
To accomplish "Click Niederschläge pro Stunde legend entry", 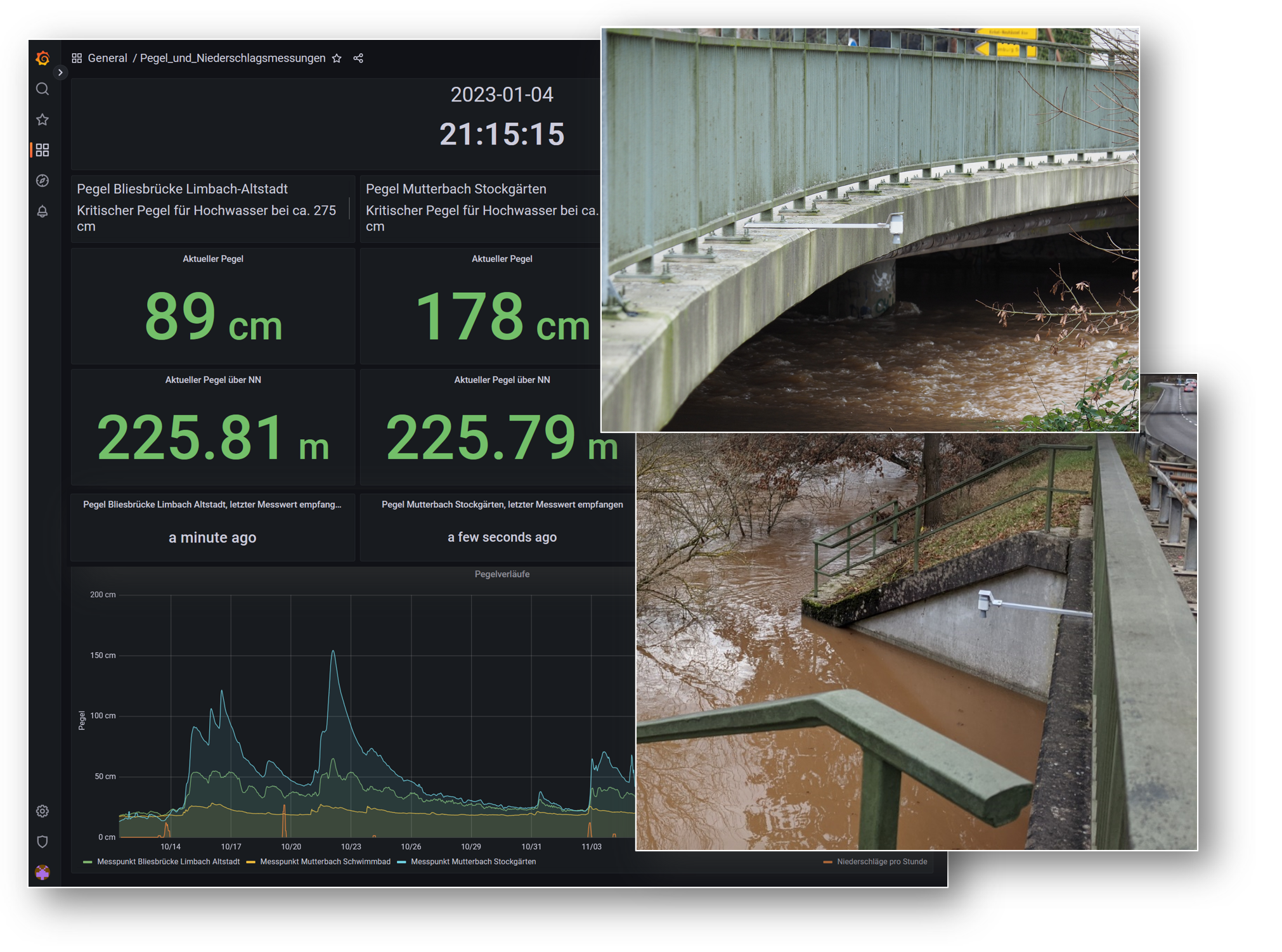I will pyautogui.click(x=881, y=861).
